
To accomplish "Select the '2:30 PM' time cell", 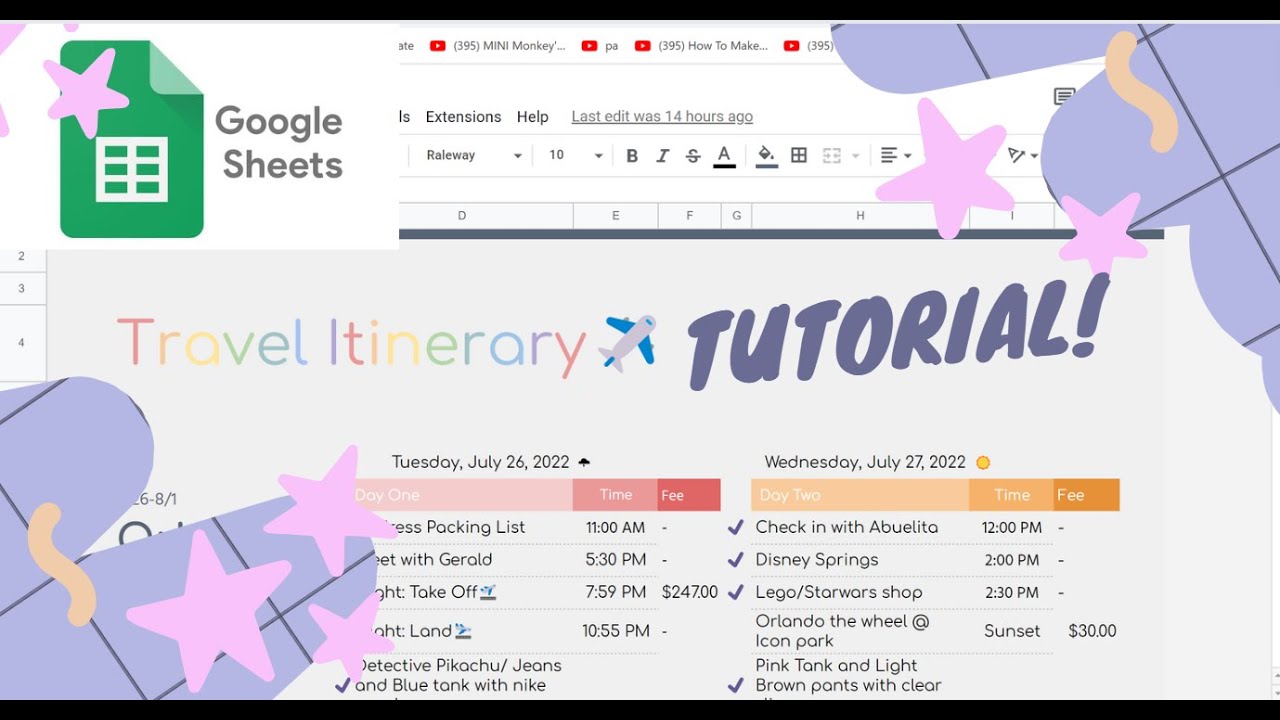I will (x=1011, y=592).
